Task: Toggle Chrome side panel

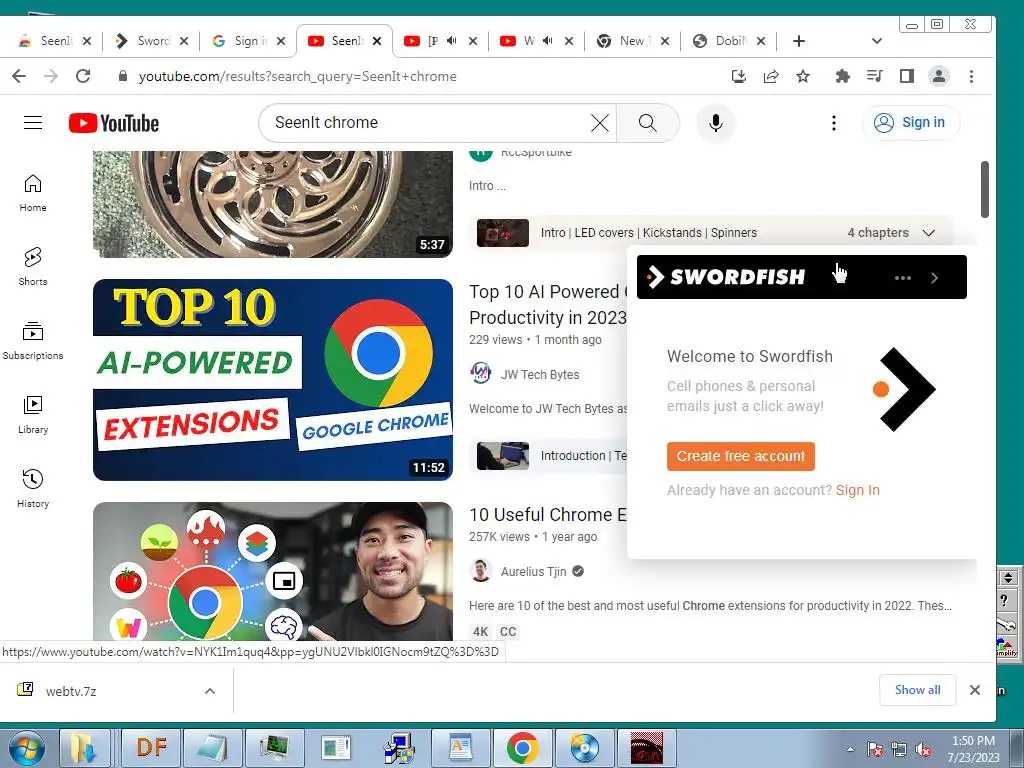Action: click(906, 76)
